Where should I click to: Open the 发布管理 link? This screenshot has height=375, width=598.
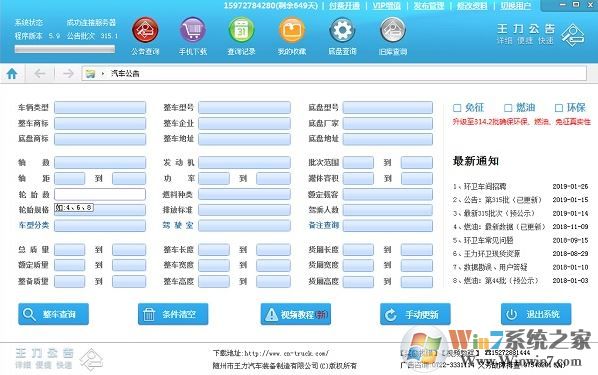point(429,6)
